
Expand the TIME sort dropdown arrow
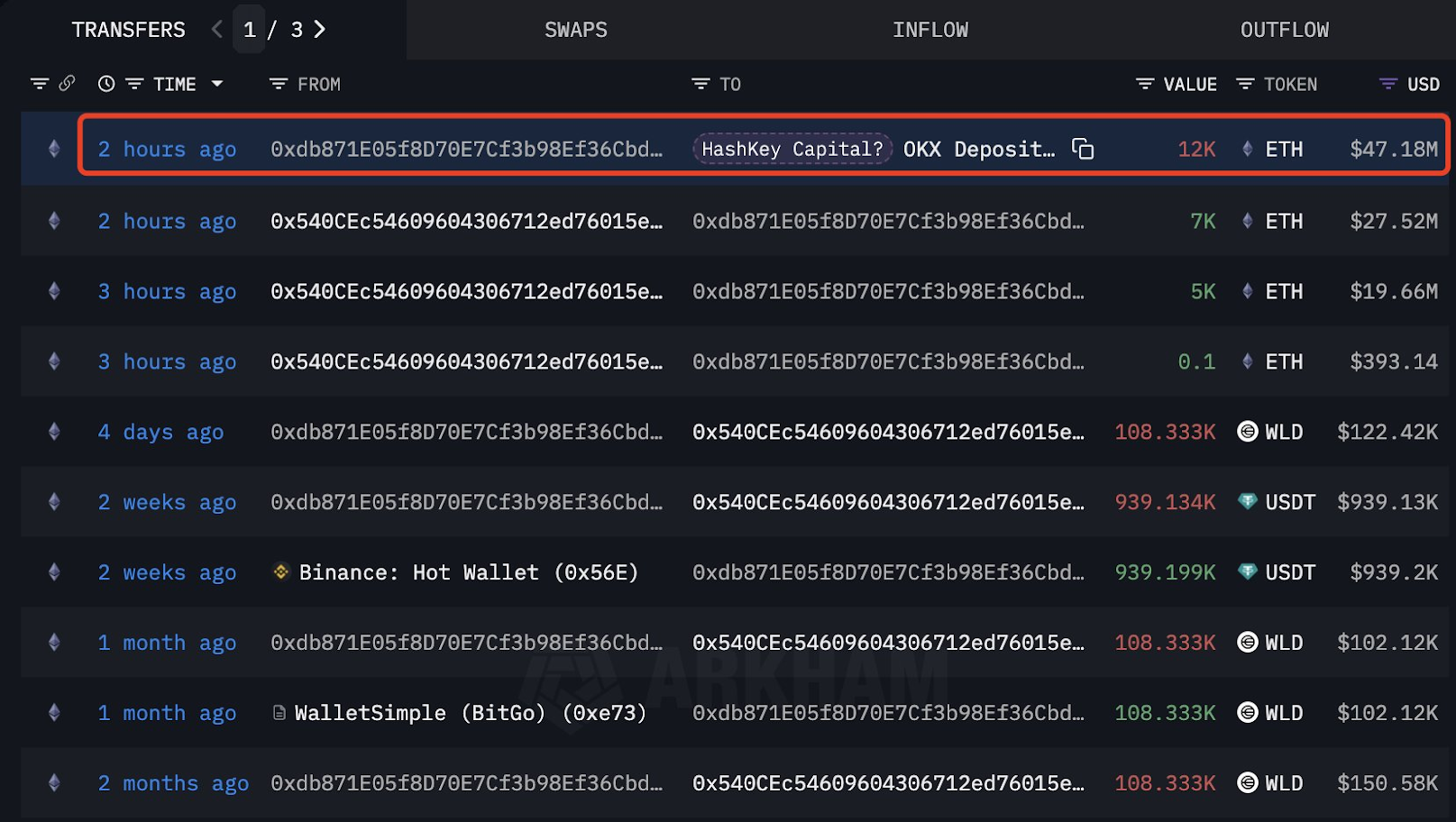(217, 84)
